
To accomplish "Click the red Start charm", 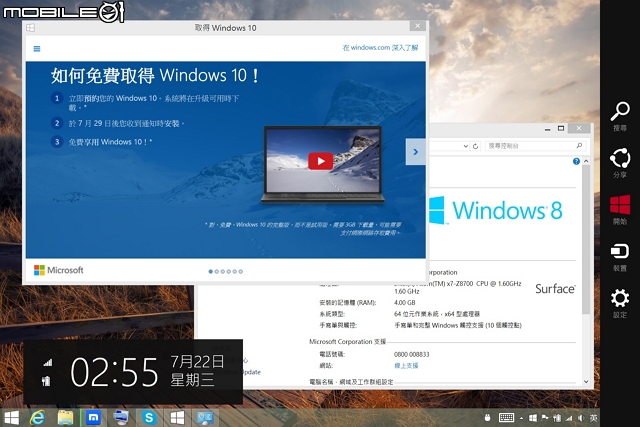I will 620,209.
